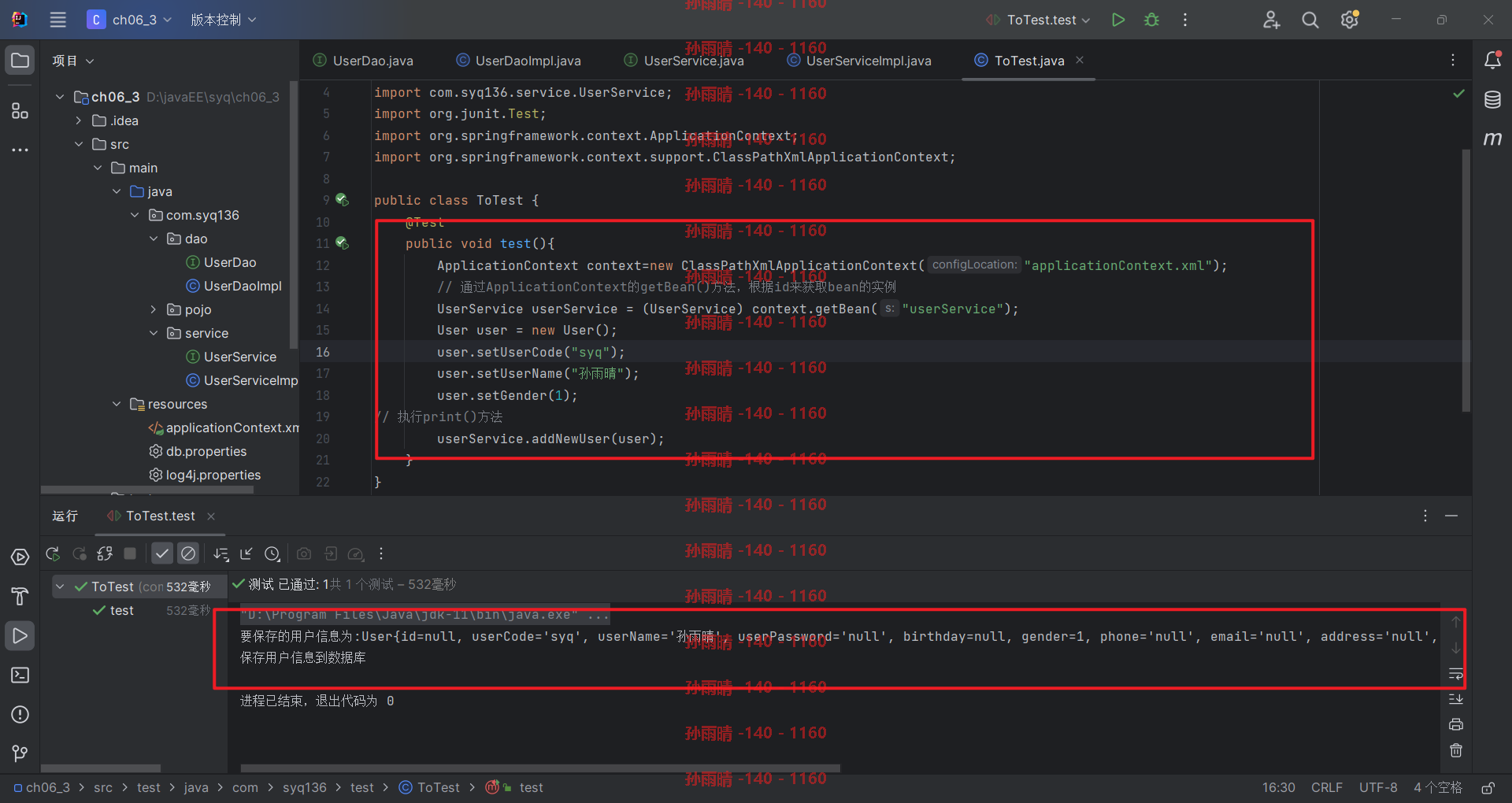
Task: Switch to UserService.java tab
Action: [x=684, y=61]
